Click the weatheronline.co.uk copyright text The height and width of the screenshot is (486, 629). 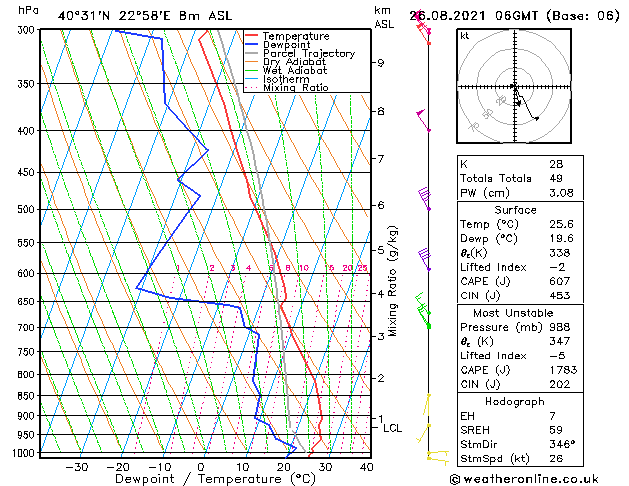[x=523, y=479]
